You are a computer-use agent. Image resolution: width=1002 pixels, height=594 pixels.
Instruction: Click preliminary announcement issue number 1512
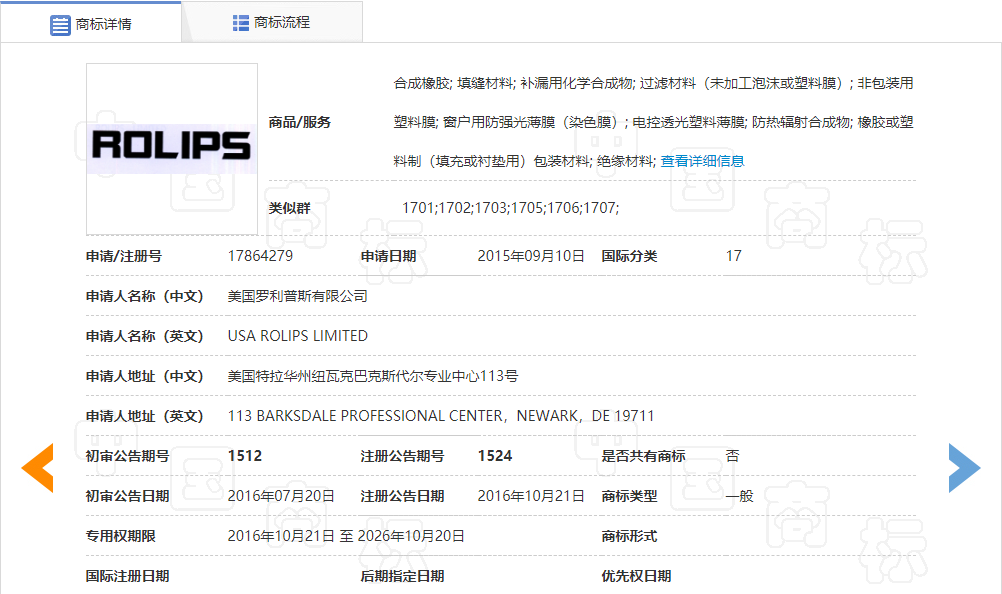pyautogui.click(x=245, y=456)
